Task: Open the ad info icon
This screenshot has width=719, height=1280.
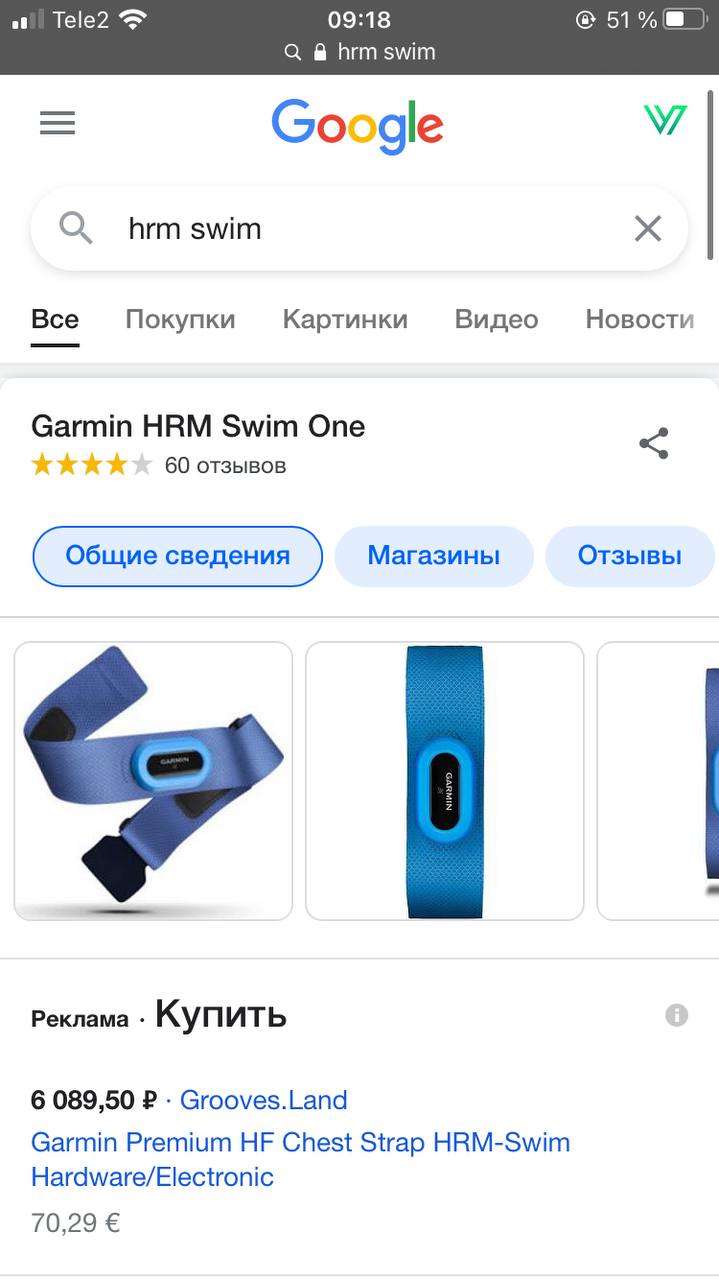Action: click(677, 1015)
